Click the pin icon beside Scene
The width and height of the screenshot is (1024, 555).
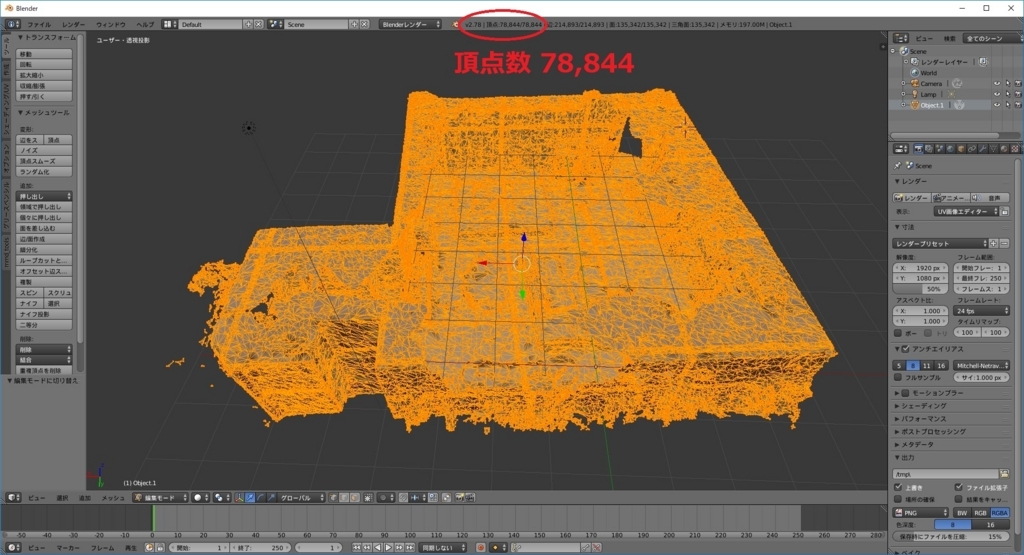(x=898, y=165)
